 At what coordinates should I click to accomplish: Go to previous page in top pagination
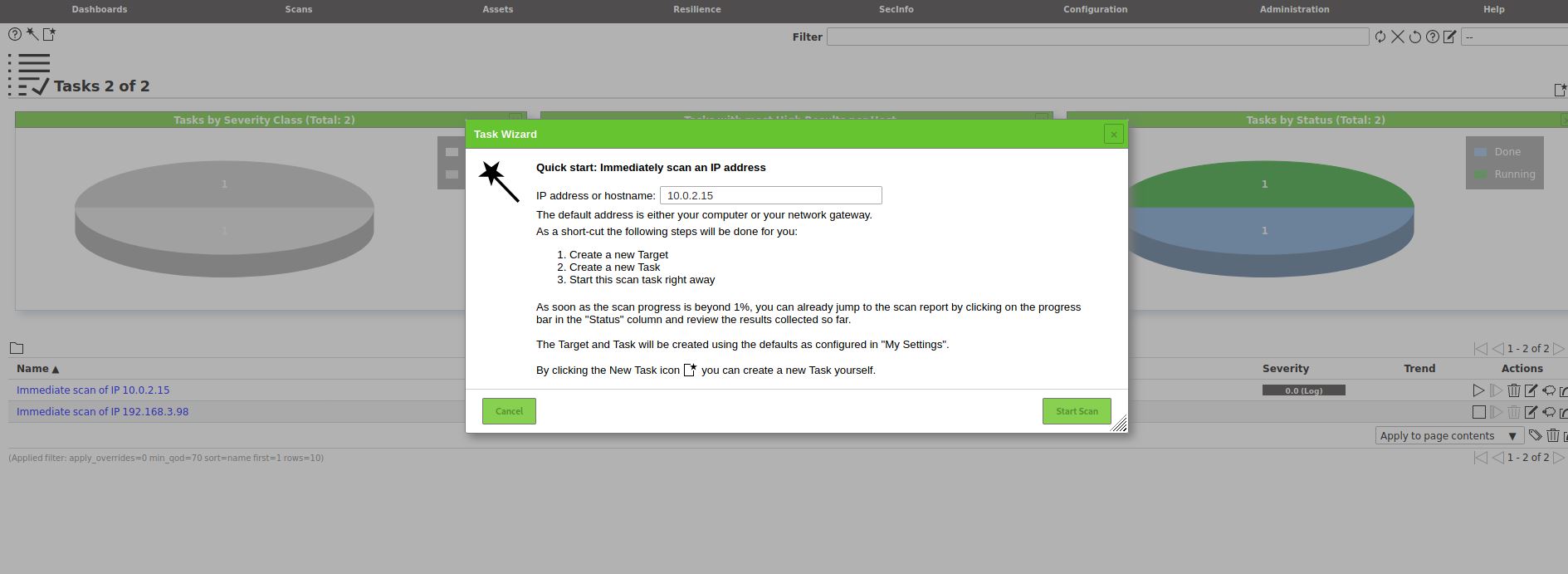pyautogui.click(x=1497, y=349)
